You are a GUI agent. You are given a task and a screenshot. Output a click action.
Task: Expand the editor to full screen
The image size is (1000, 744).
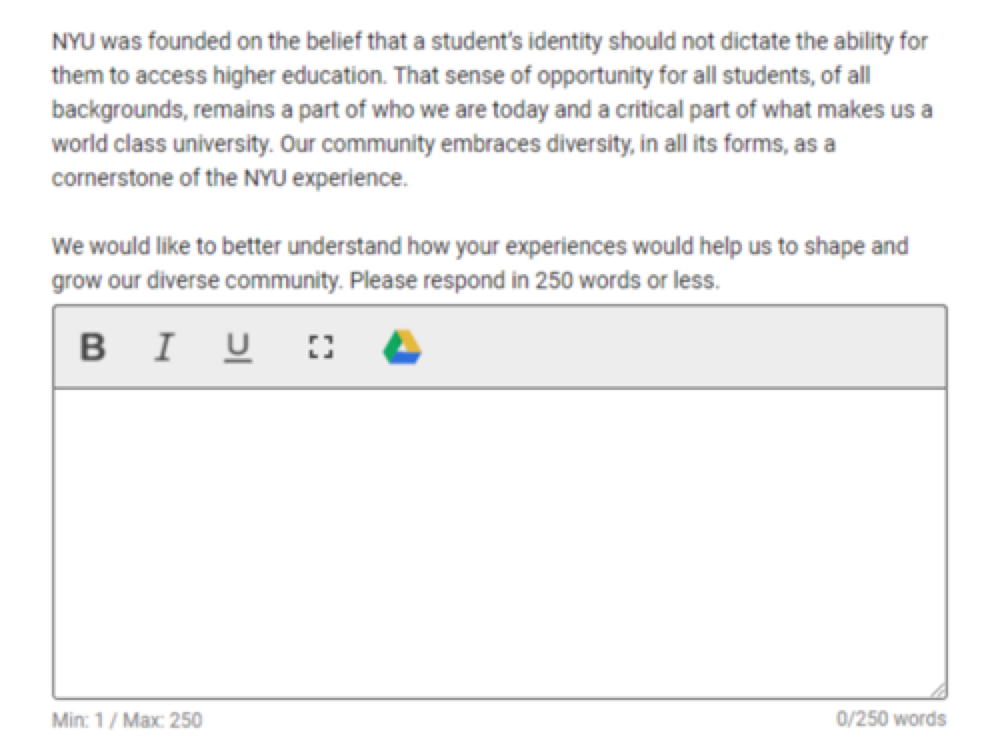pyautogui.click(x=320, y=347)
